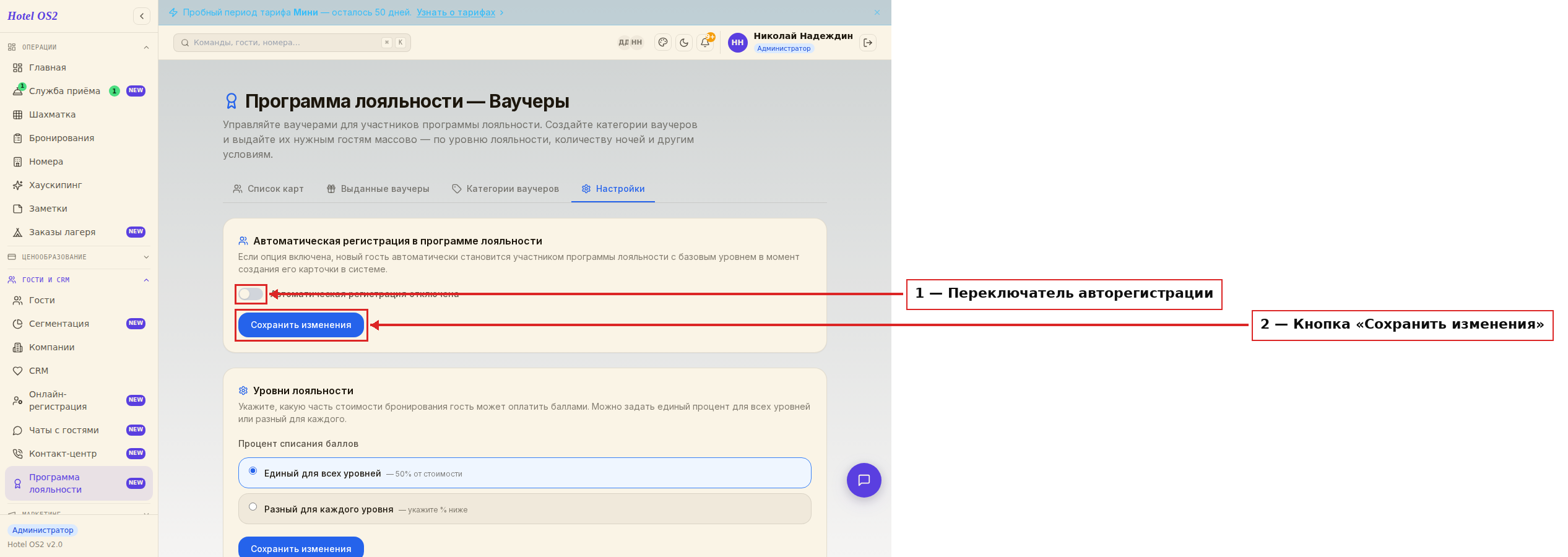The width and height of the screenshot is (1568, 557).
Task: Save changes in Уровни лояльности card
Action: (x=301, y=548)
